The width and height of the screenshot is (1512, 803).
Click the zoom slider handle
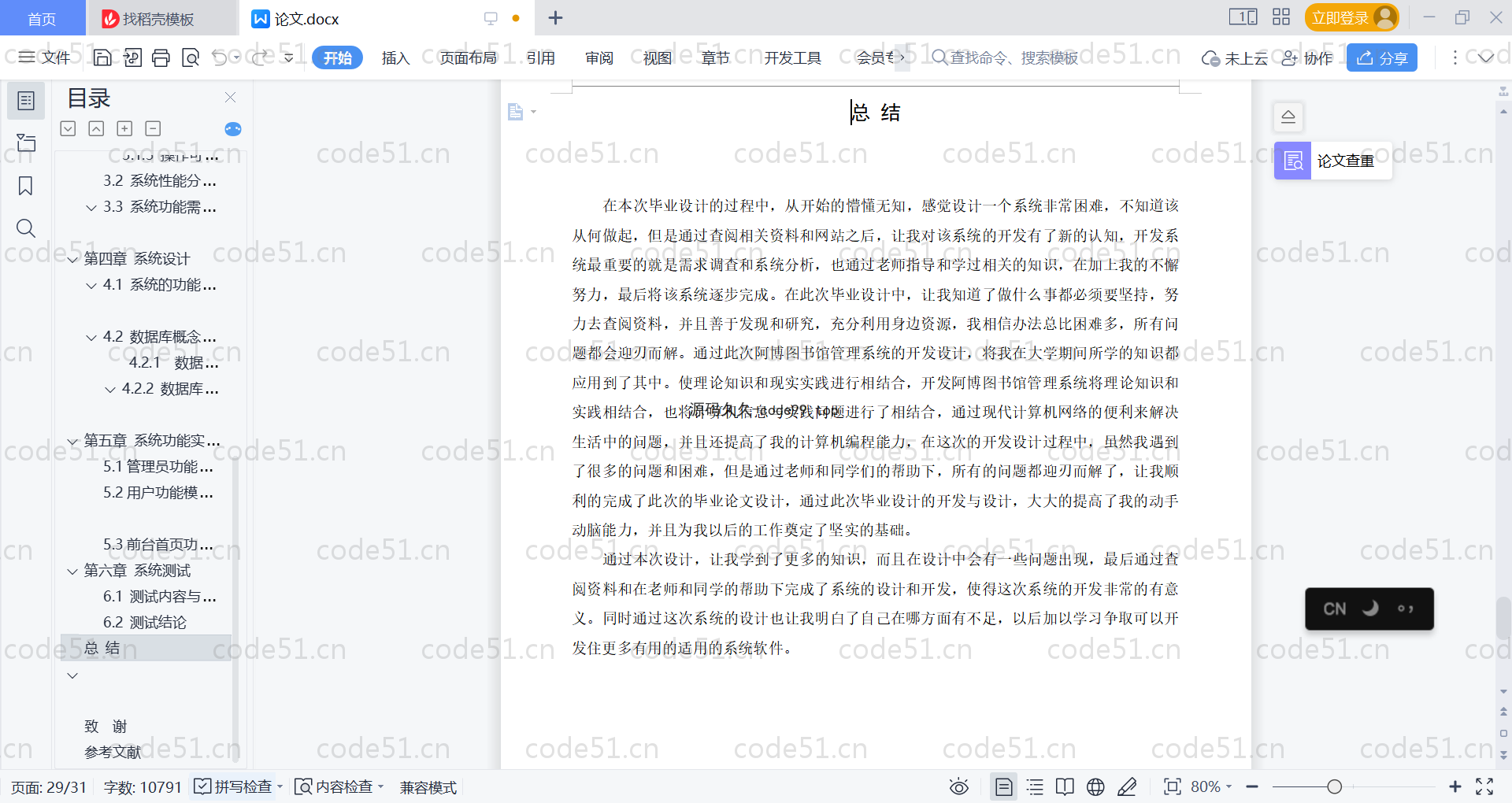point(1334,786)
